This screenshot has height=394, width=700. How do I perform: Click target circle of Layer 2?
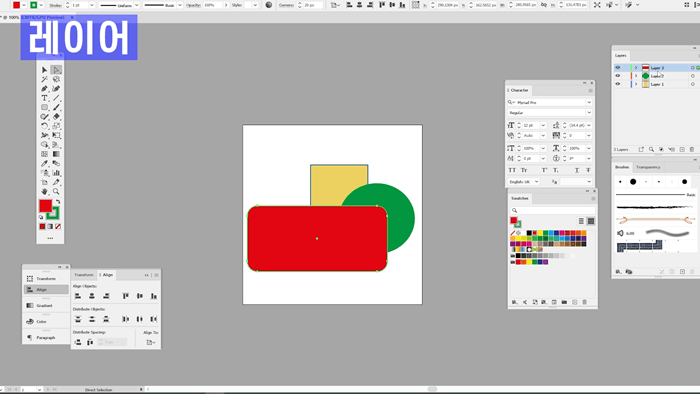click(x=693, y=76)
